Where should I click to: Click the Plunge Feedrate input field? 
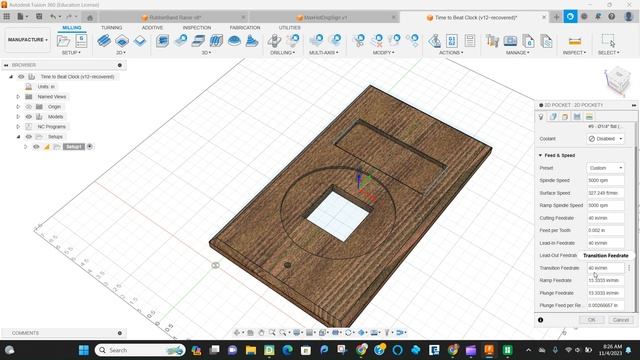[x=605, y=293]
